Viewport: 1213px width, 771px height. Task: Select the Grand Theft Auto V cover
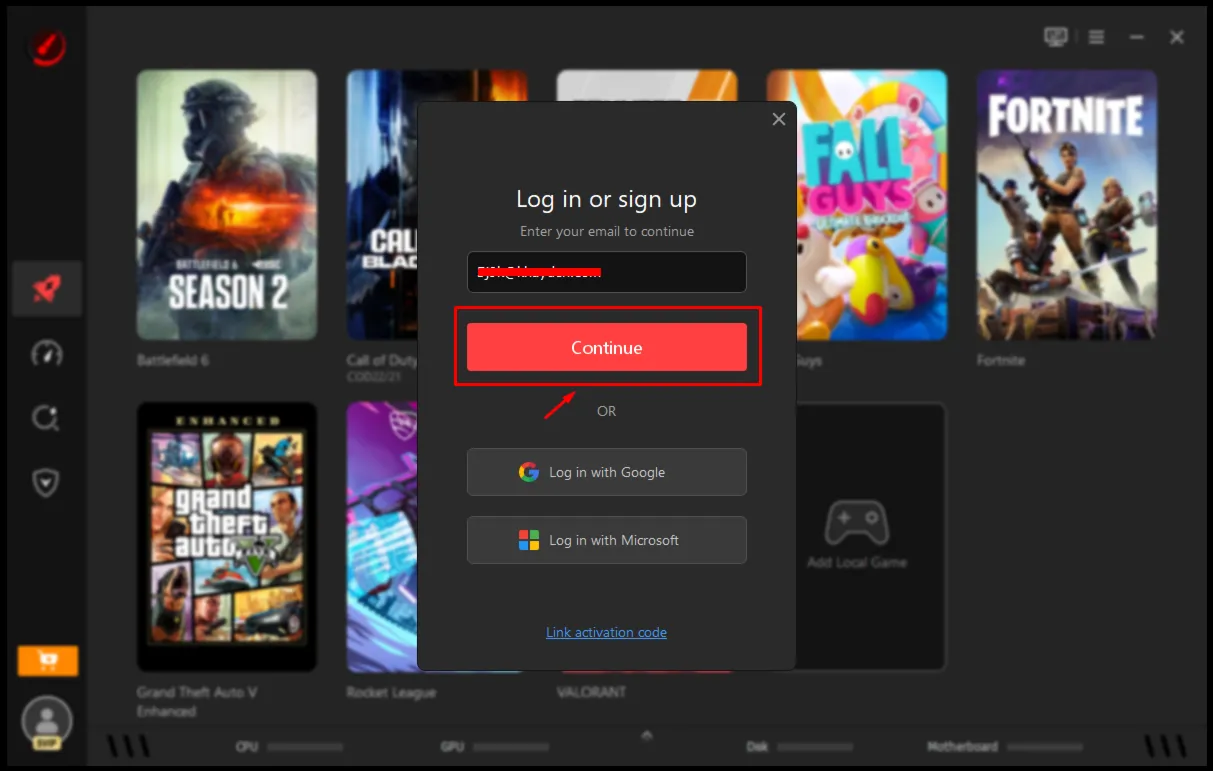click(227, 537)
